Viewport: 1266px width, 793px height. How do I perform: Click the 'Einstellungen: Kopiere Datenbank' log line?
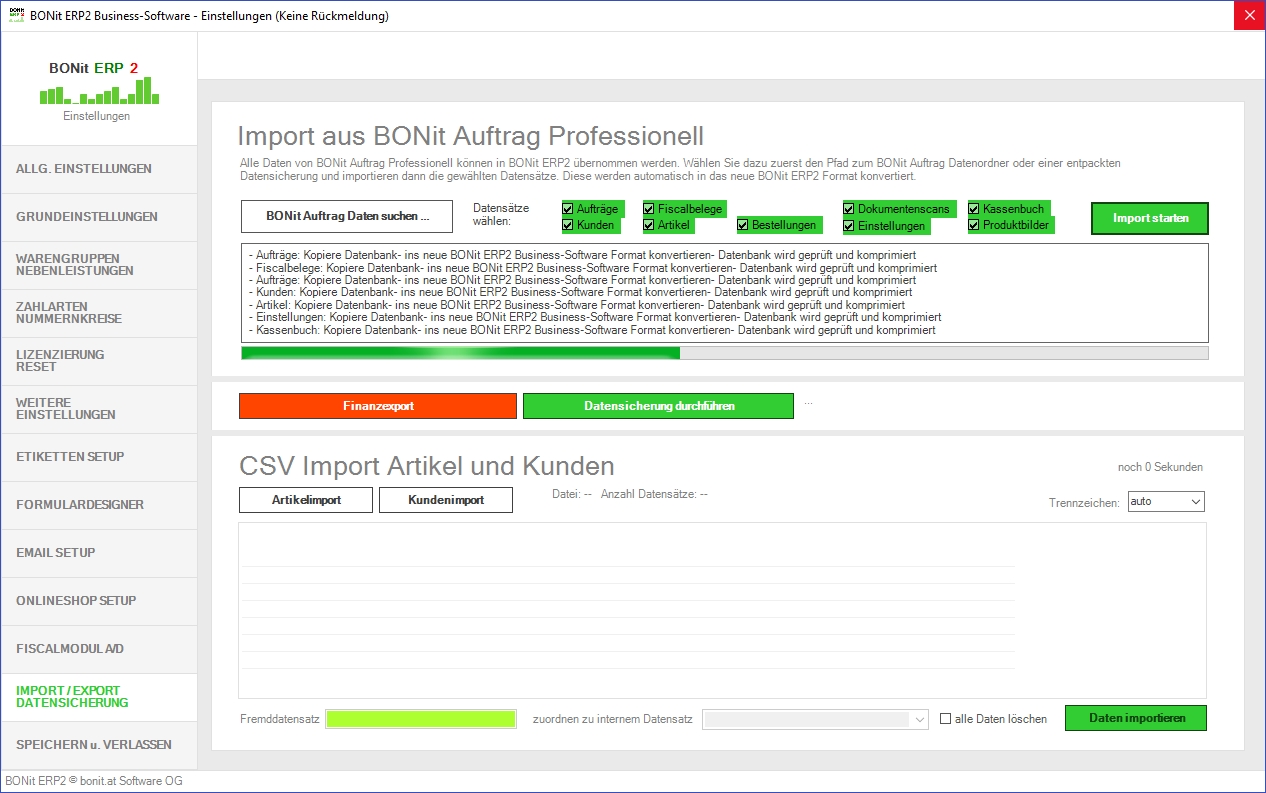click(x=594, y=318)
